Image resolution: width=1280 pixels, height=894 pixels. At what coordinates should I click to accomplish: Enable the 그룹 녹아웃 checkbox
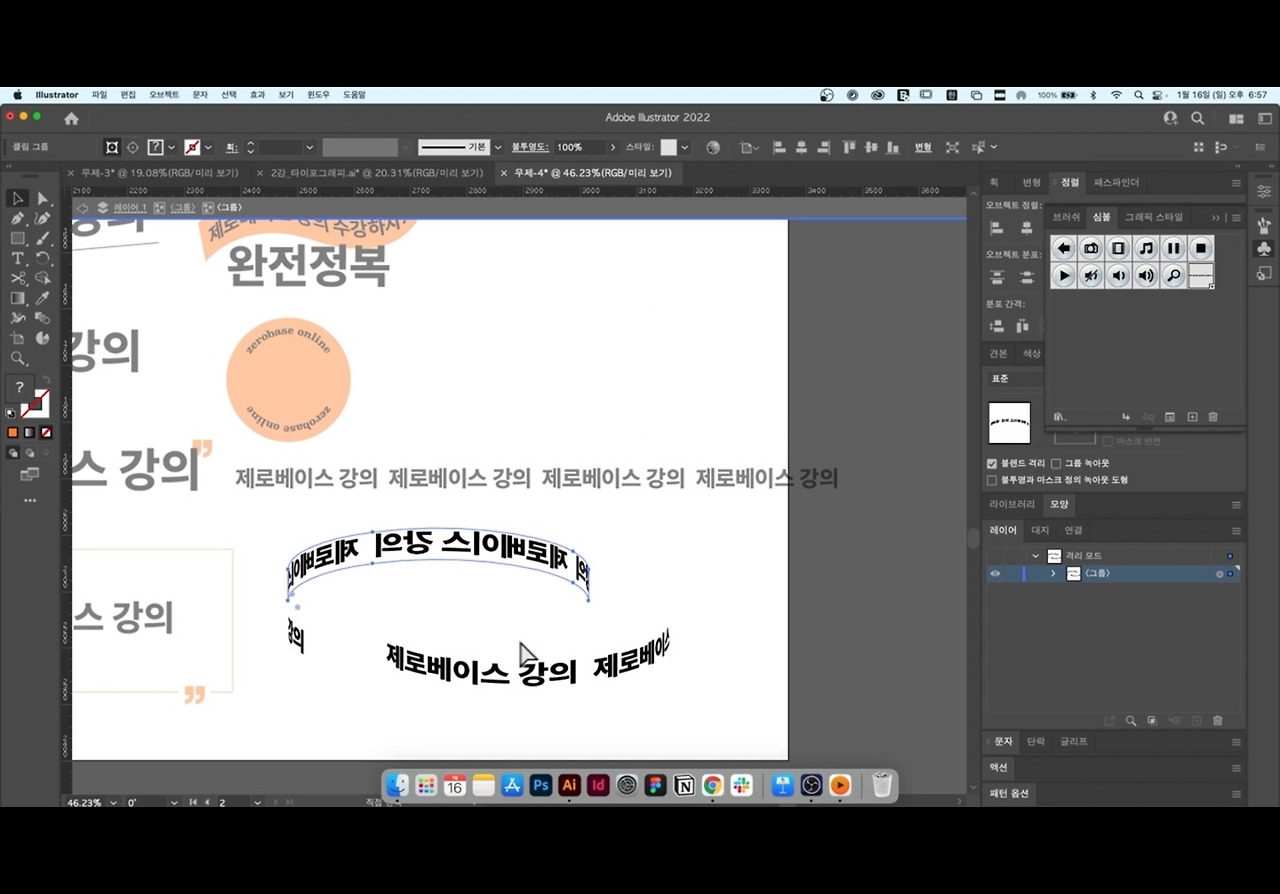click(1056, 464)
